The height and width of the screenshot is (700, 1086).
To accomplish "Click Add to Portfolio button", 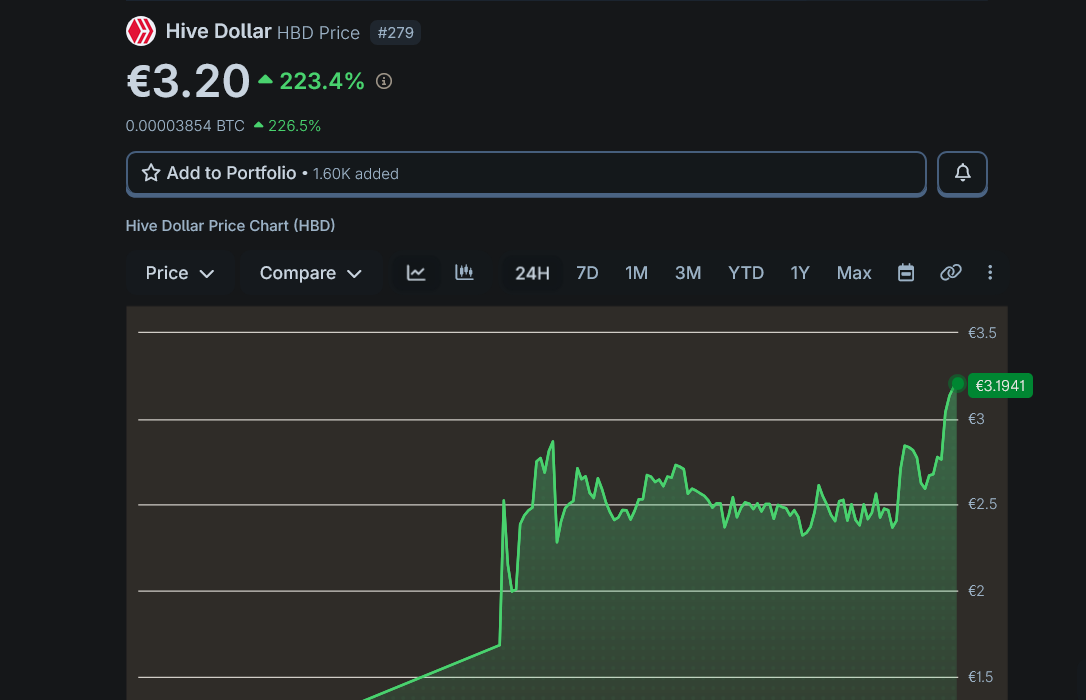I will [x=526, y=173].
